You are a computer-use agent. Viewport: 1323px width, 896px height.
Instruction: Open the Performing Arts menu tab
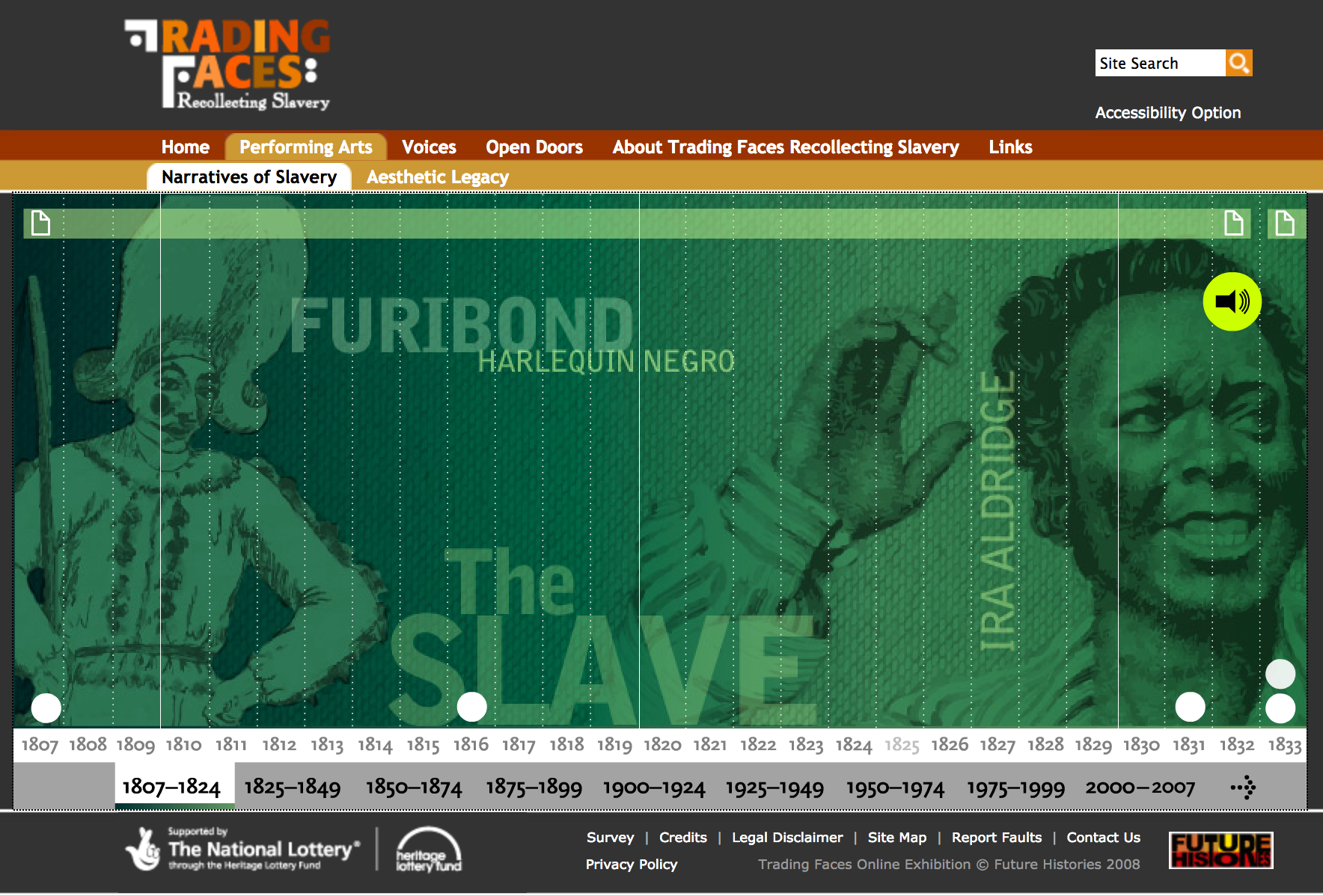305,147
